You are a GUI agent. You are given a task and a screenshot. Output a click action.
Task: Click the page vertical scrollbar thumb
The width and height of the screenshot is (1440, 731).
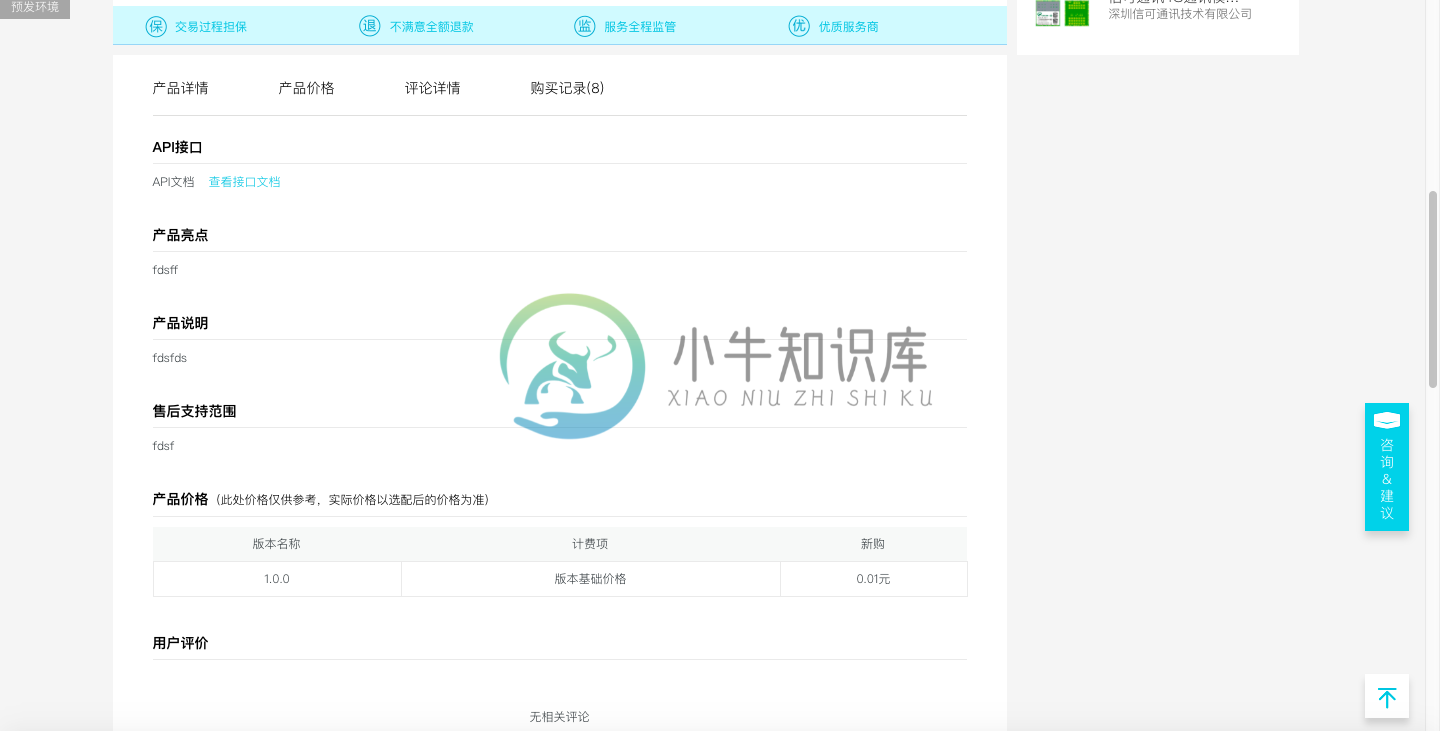(1433, 289)
